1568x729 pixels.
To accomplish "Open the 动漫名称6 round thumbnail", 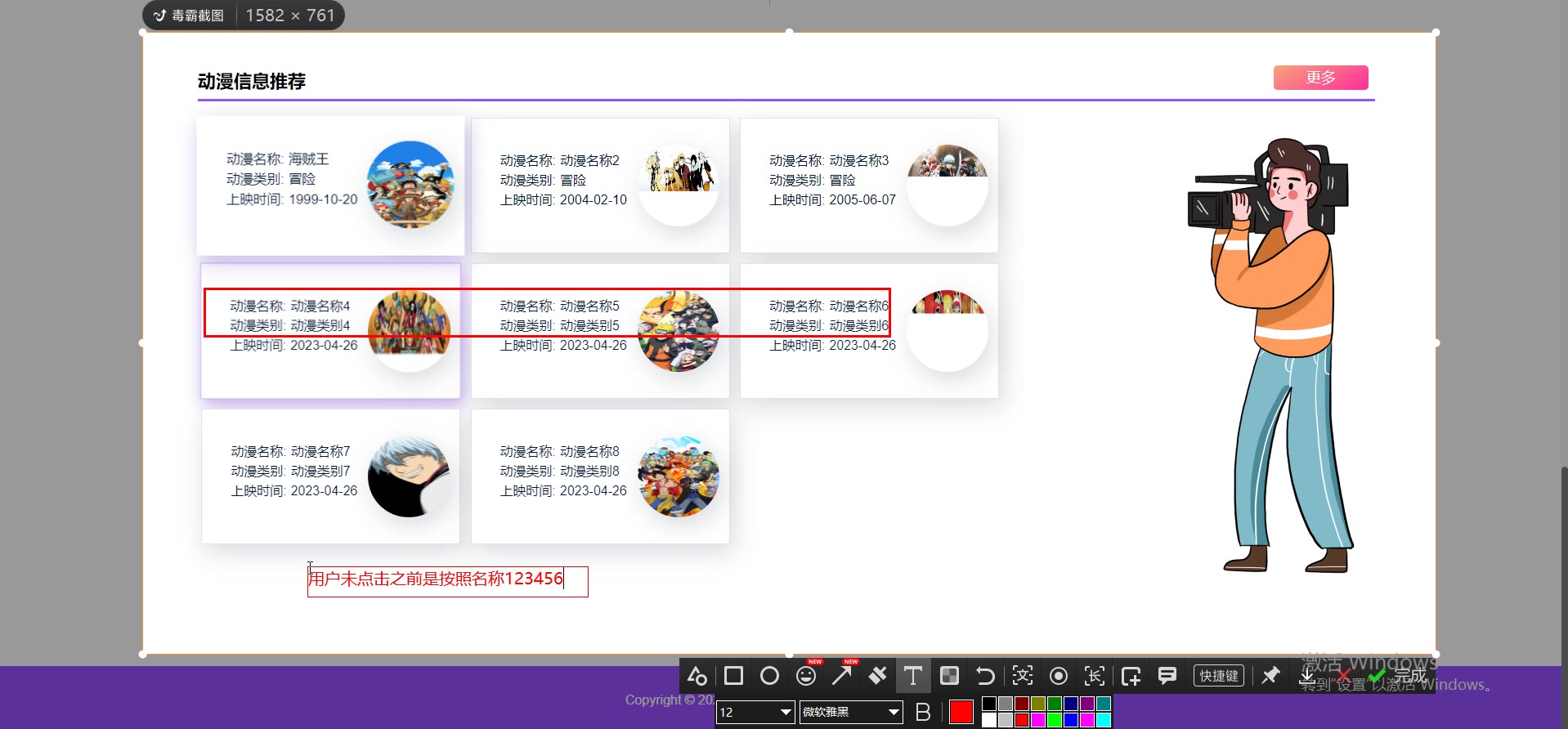I will pyautogui.click(x=948, y=331).
